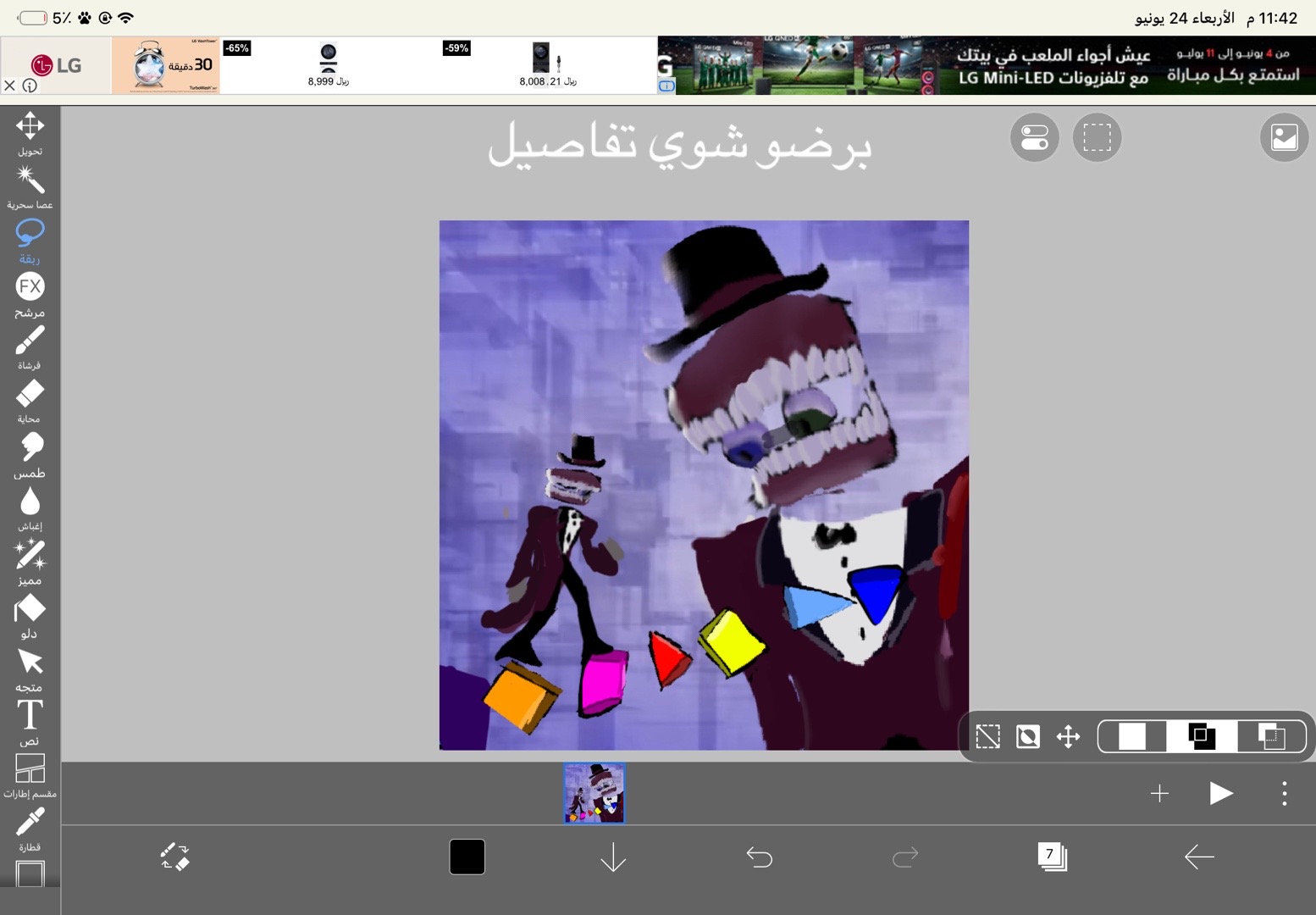
Task: Select the Transform tool (تحويل)
Action: click(x=30, y=133)
